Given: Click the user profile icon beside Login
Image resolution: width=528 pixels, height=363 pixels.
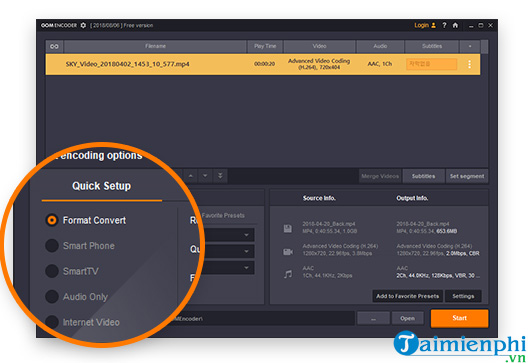Looking at the screenshot, I should pos(434,25).
